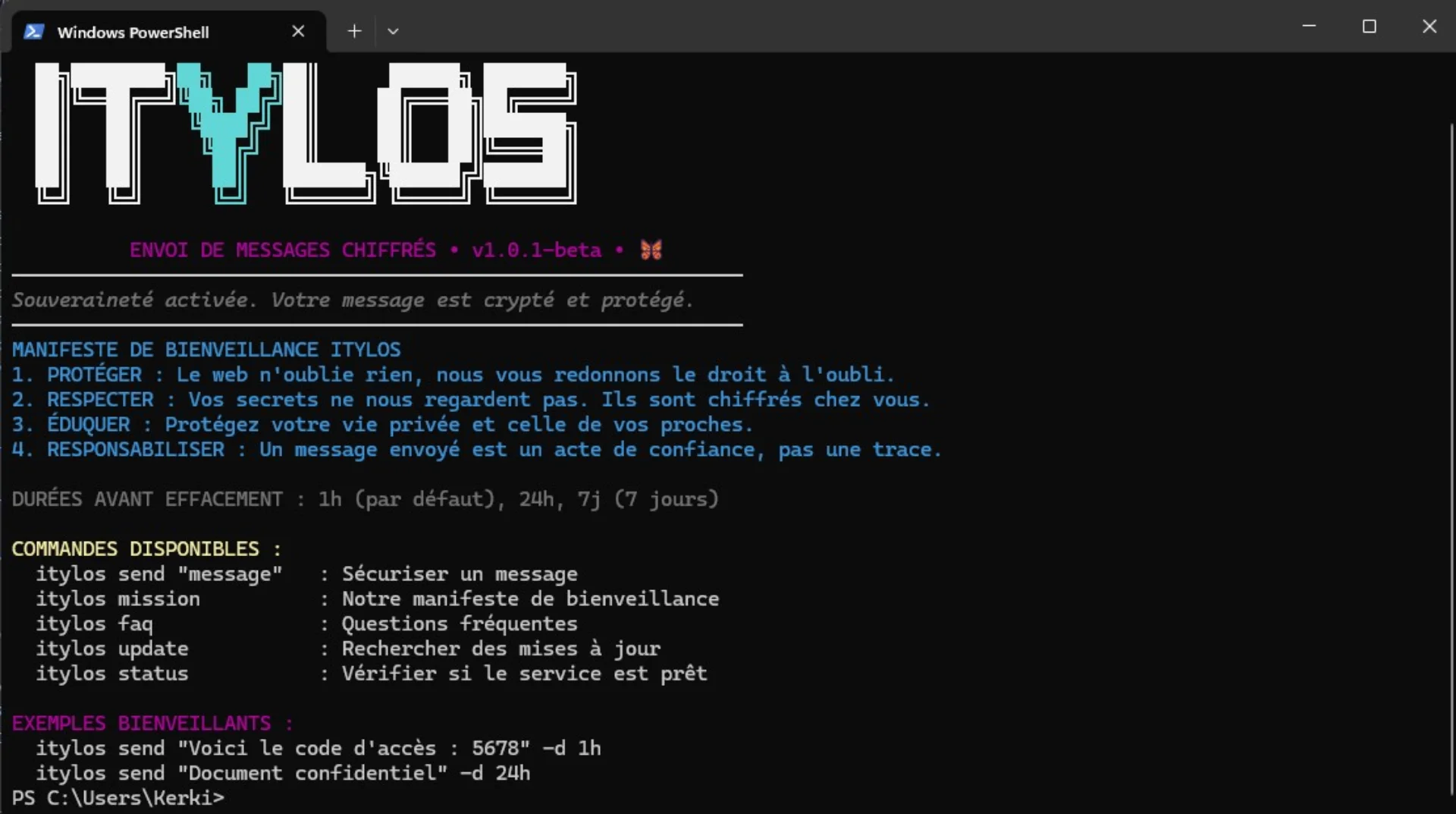Click the PS C:\Users\Kerki> prompt line
The height and width of the screenshot is (814, 1456).
coord(118,798)
